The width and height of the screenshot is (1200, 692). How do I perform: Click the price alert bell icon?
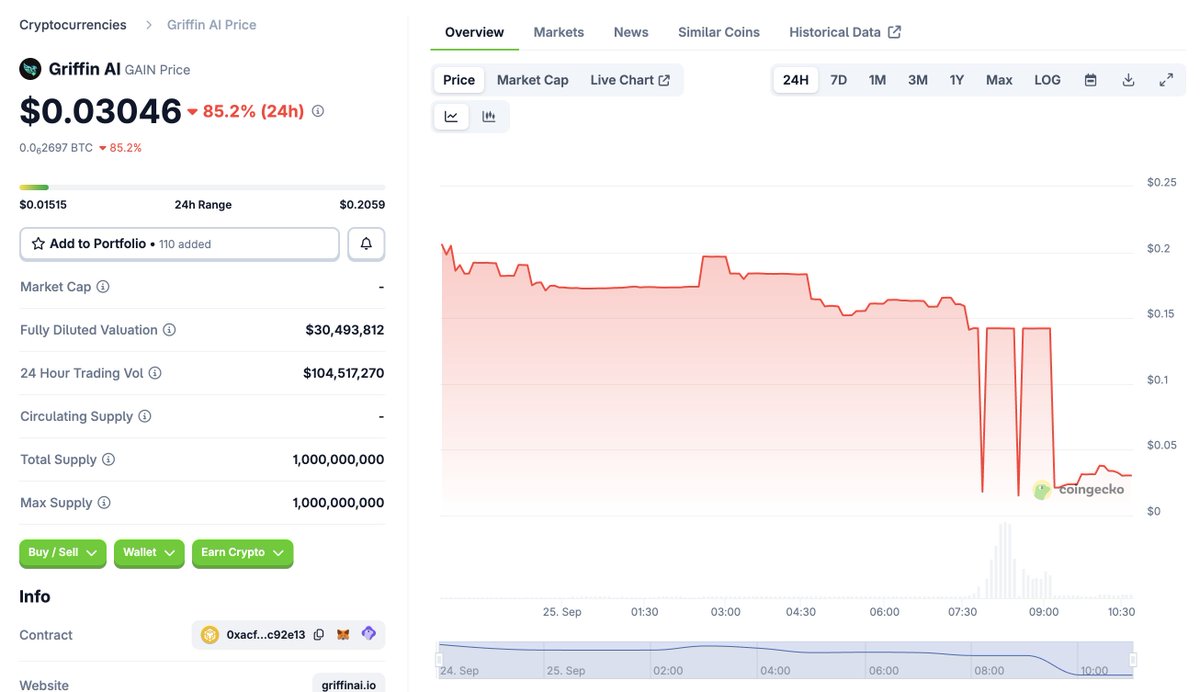coord(366,244)
